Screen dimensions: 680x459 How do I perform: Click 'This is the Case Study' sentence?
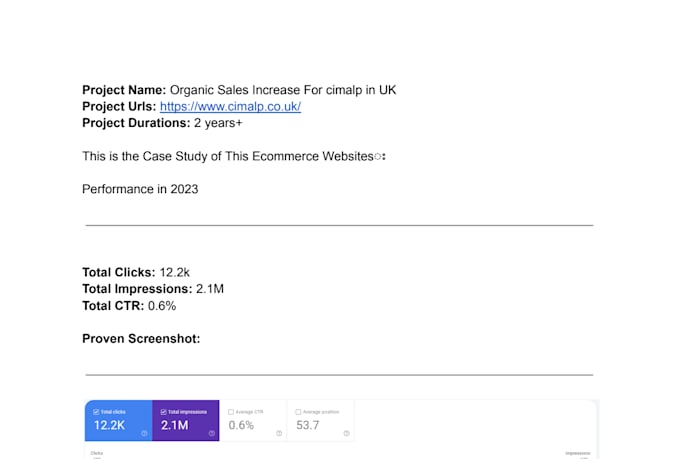pos(234,156)
